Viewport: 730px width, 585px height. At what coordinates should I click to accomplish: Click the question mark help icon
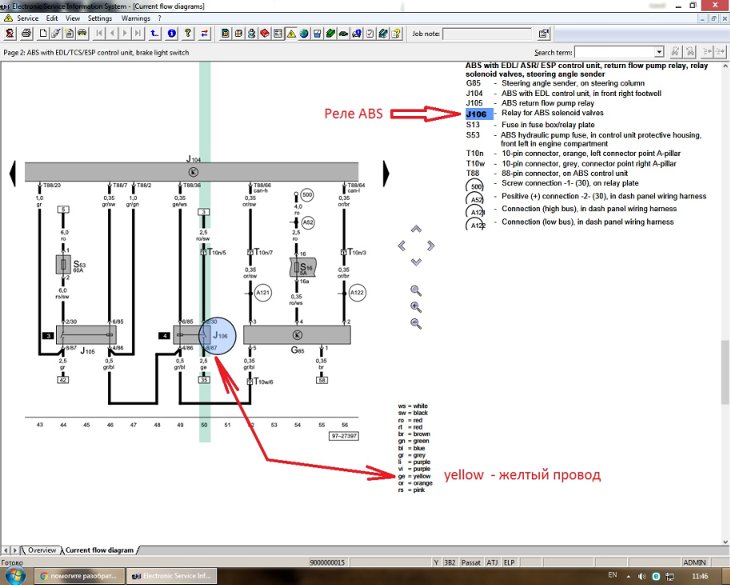[x=188, y=34]
